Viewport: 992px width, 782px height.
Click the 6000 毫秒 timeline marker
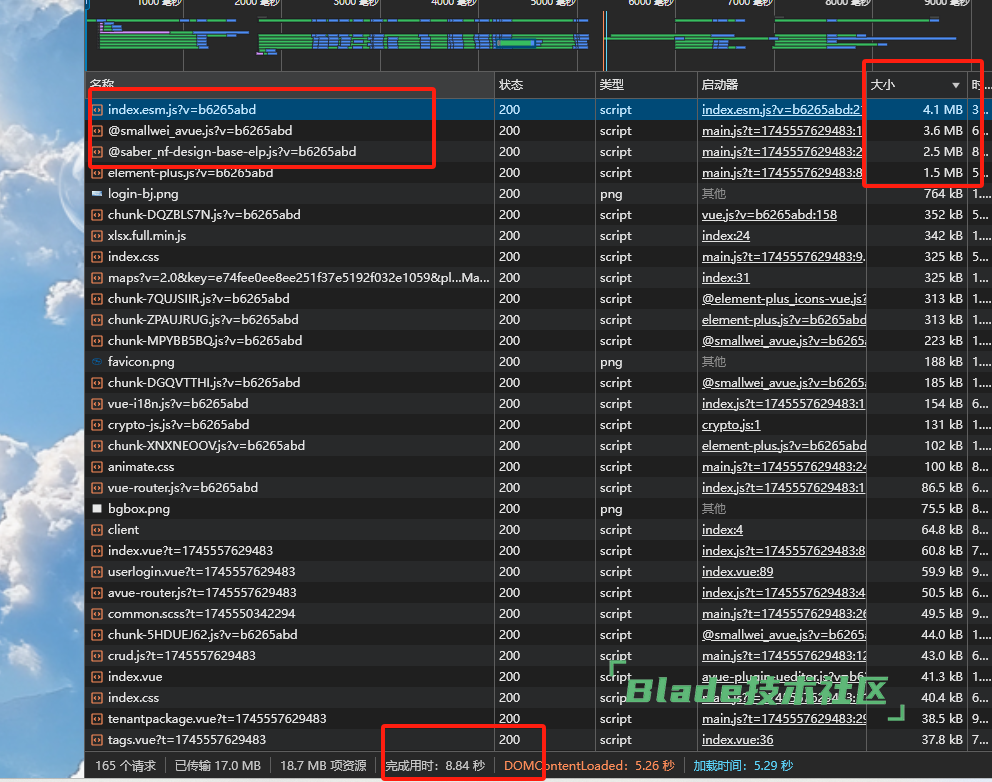(651, 3)
